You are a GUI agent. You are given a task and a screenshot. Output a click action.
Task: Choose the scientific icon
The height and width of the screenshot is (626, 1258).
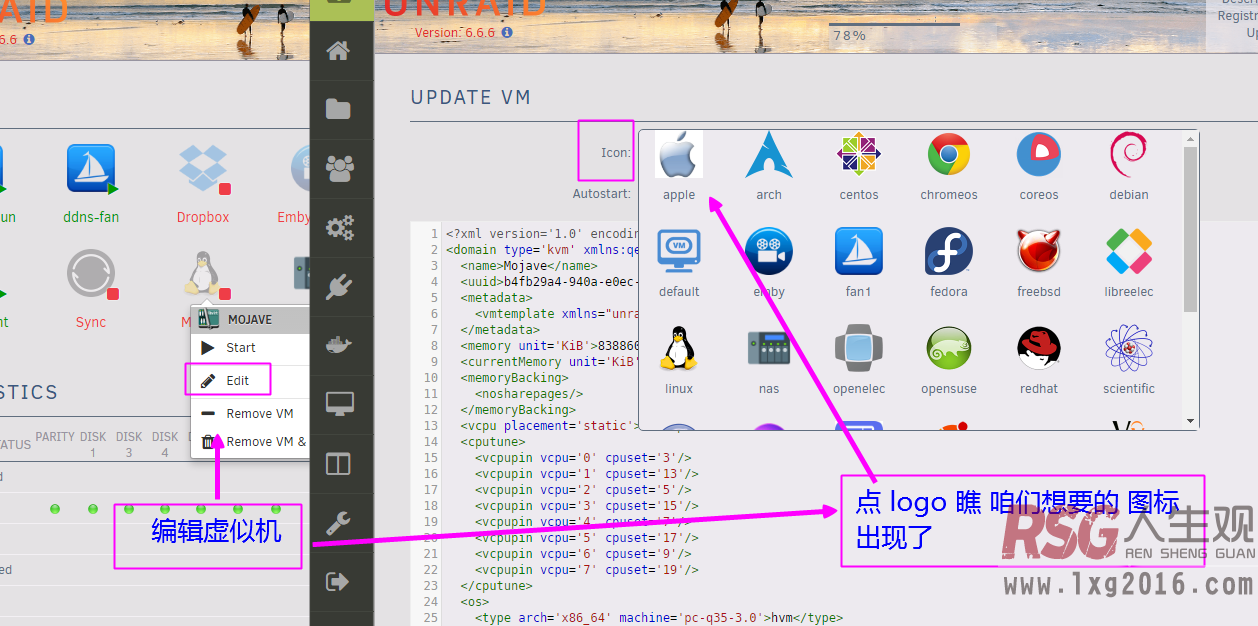[1129, 348]
